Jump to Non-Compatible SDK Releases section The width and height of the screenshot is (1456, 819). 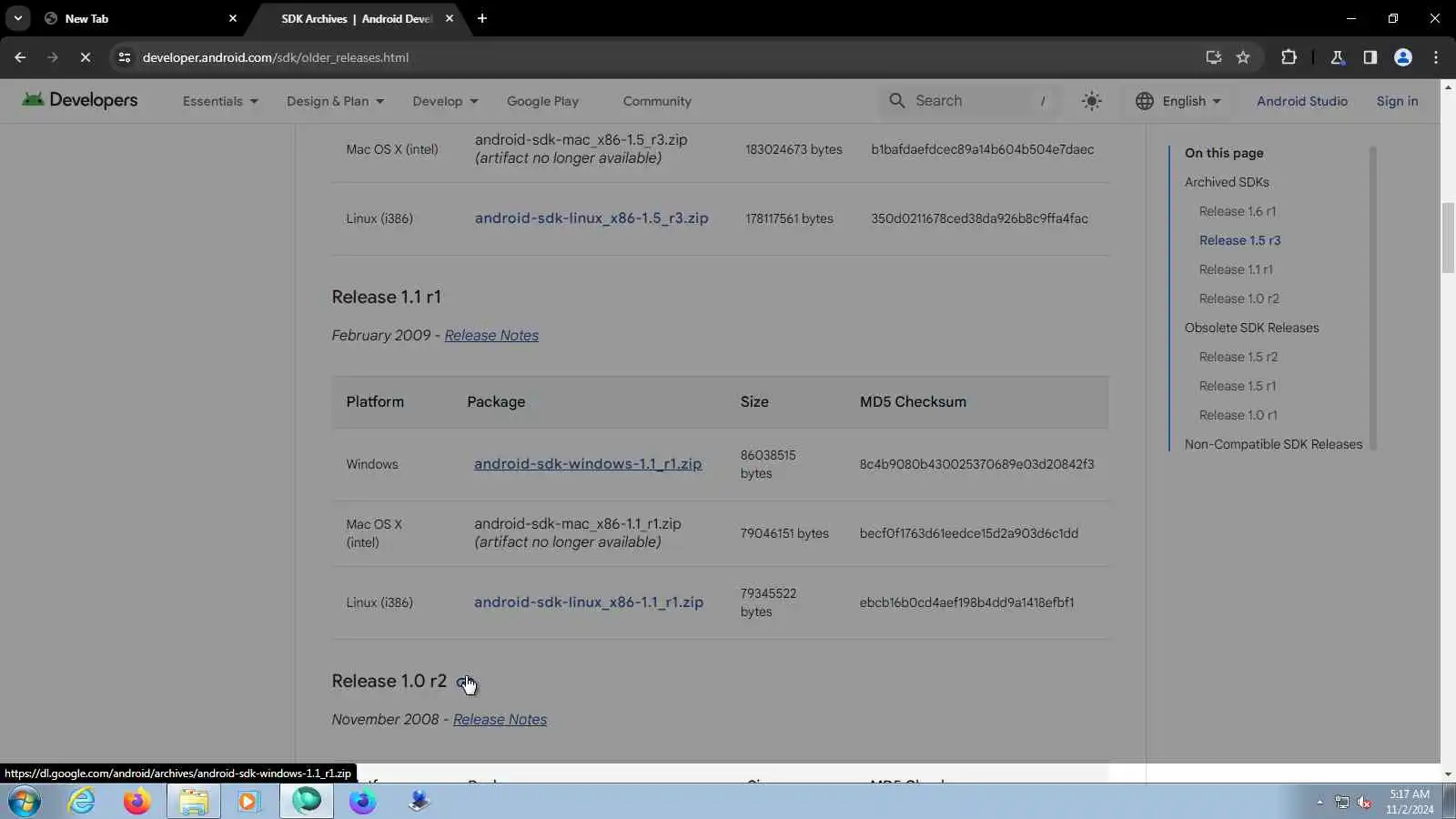pyautogui.click(x=1273, y=444)
